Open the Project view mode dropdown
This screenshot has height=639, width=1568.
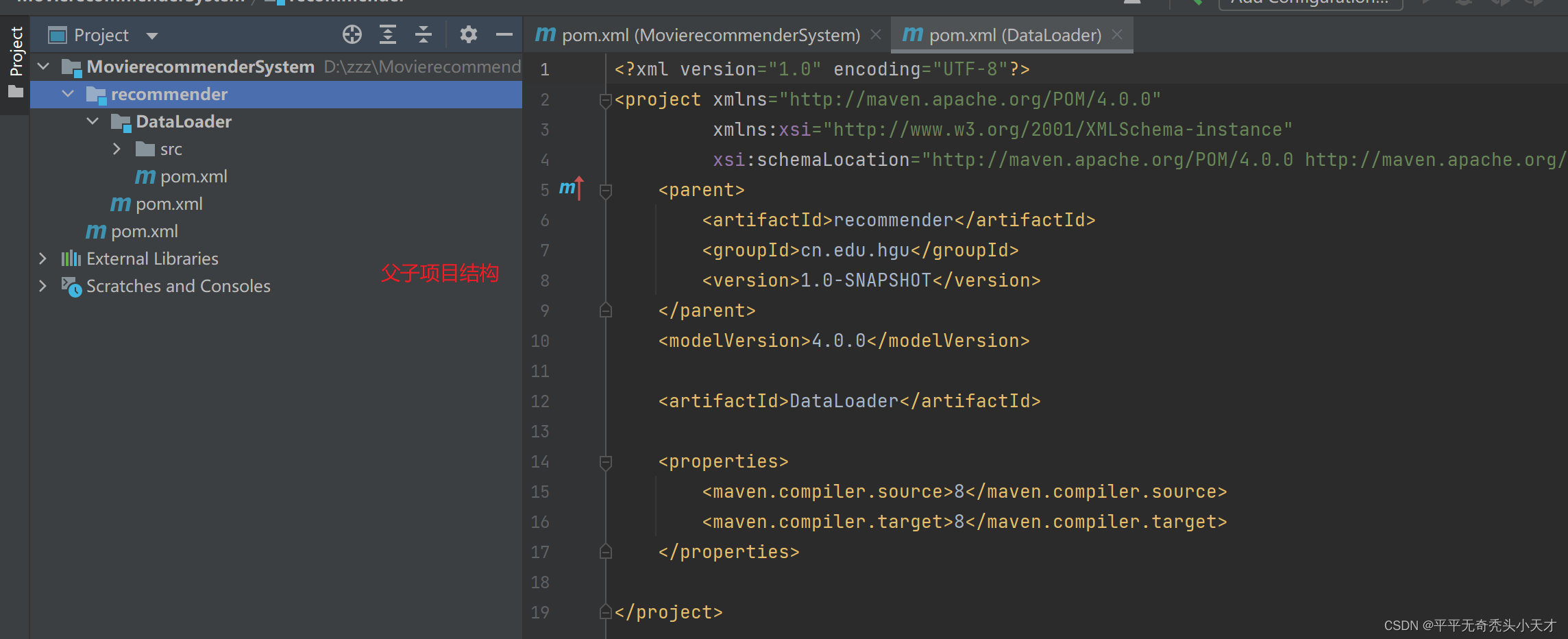tap(151, 34)
